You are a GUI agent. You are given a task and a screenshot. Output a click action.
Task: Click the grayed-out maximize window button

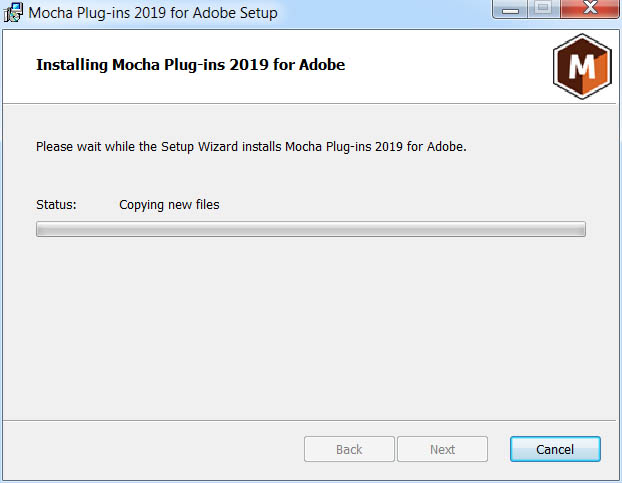tap(543, 9)
